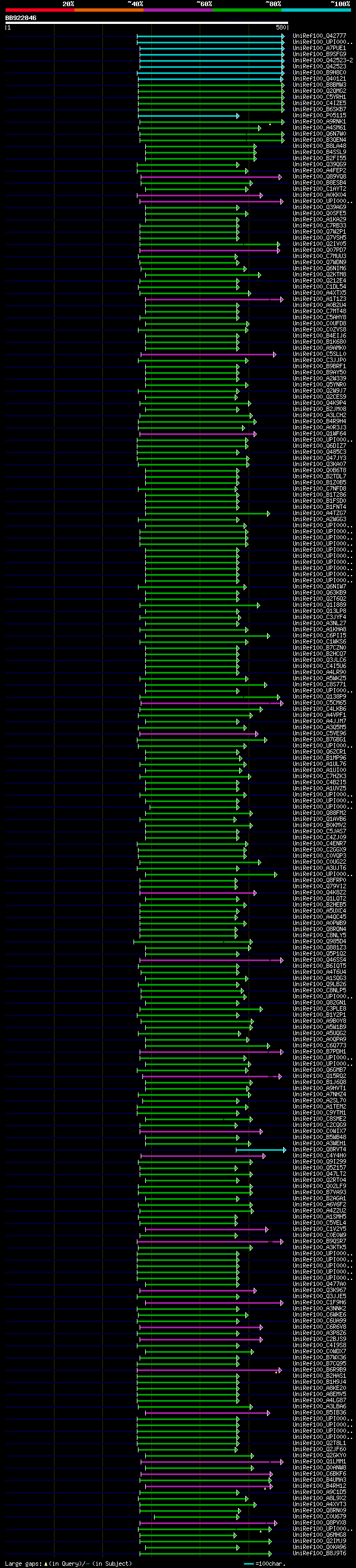
Task: Select the UniRef100_B8LA48 label
Action: click(x=319, y=146)
